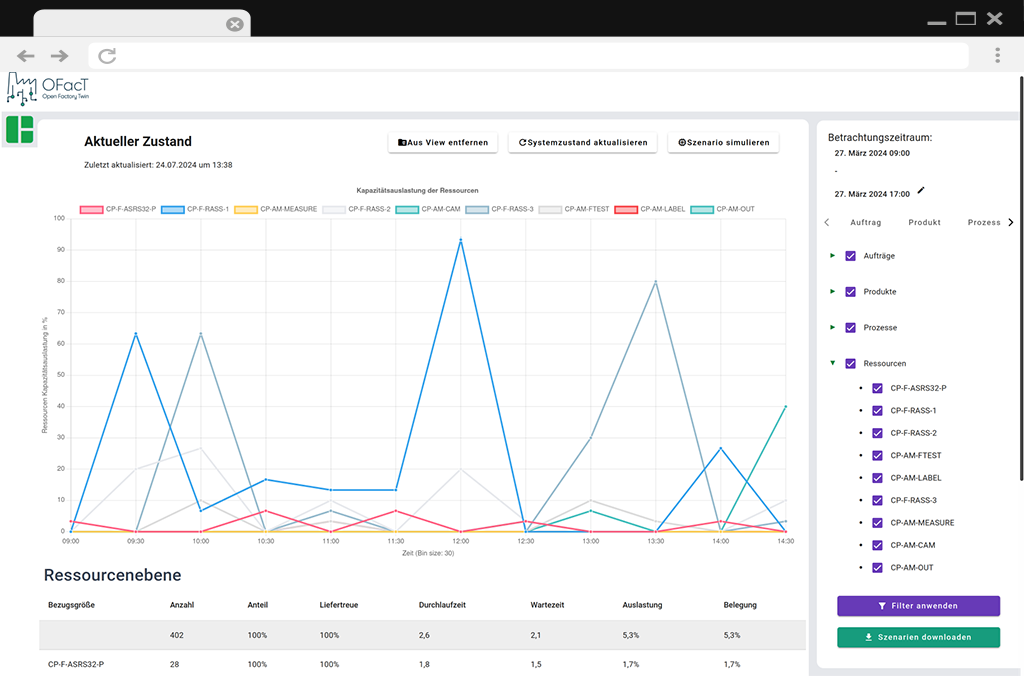
Task: Click the 'Anzahl' column header
Action: tap(182, 605)
